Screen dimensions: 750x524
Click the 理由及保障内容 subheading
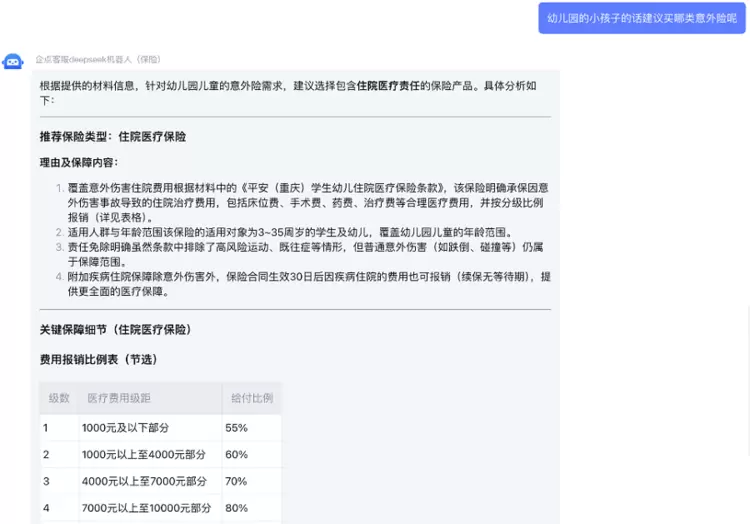point(79,162)
